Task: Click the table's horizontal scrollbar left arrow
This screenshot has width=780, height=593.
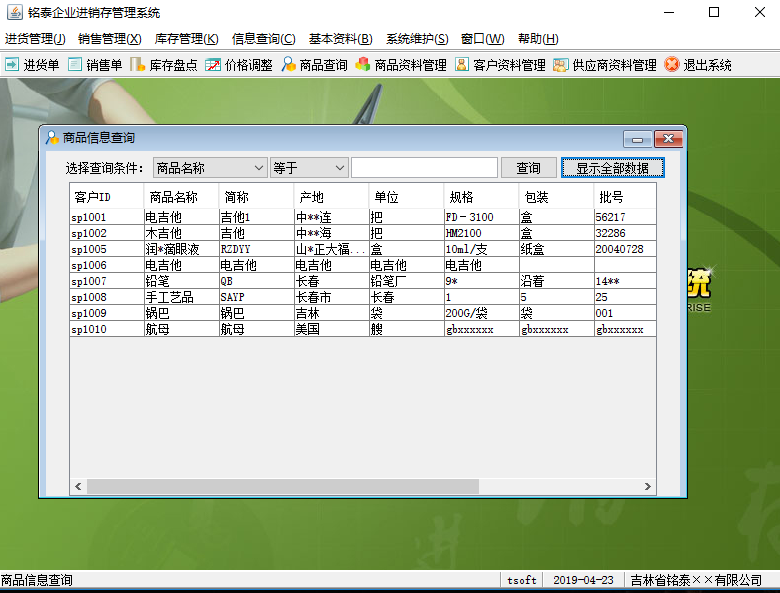Action: pos(78,486)
